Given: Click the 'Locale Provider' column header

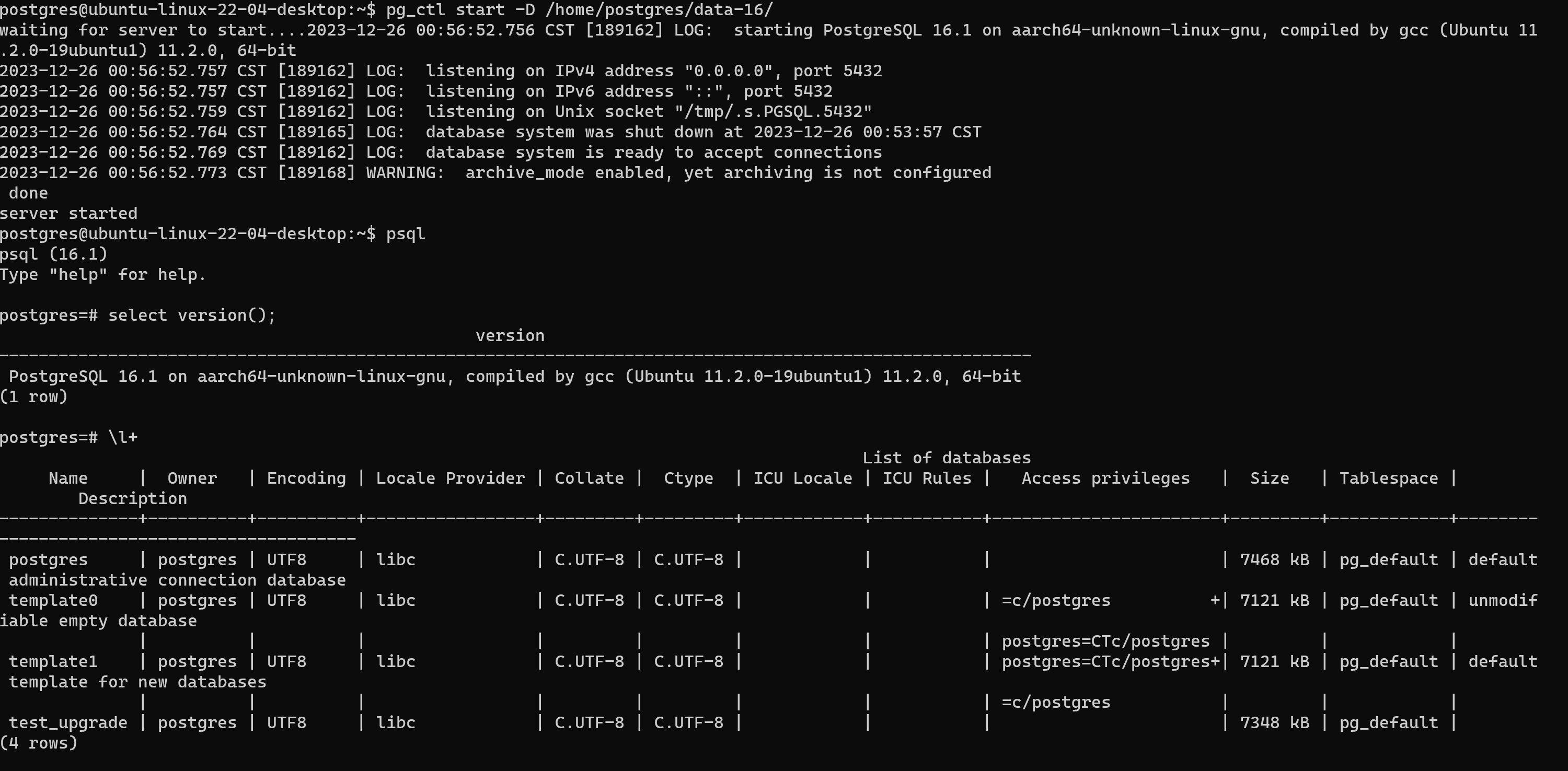Looking at the screenshot, I should point(450,478).
